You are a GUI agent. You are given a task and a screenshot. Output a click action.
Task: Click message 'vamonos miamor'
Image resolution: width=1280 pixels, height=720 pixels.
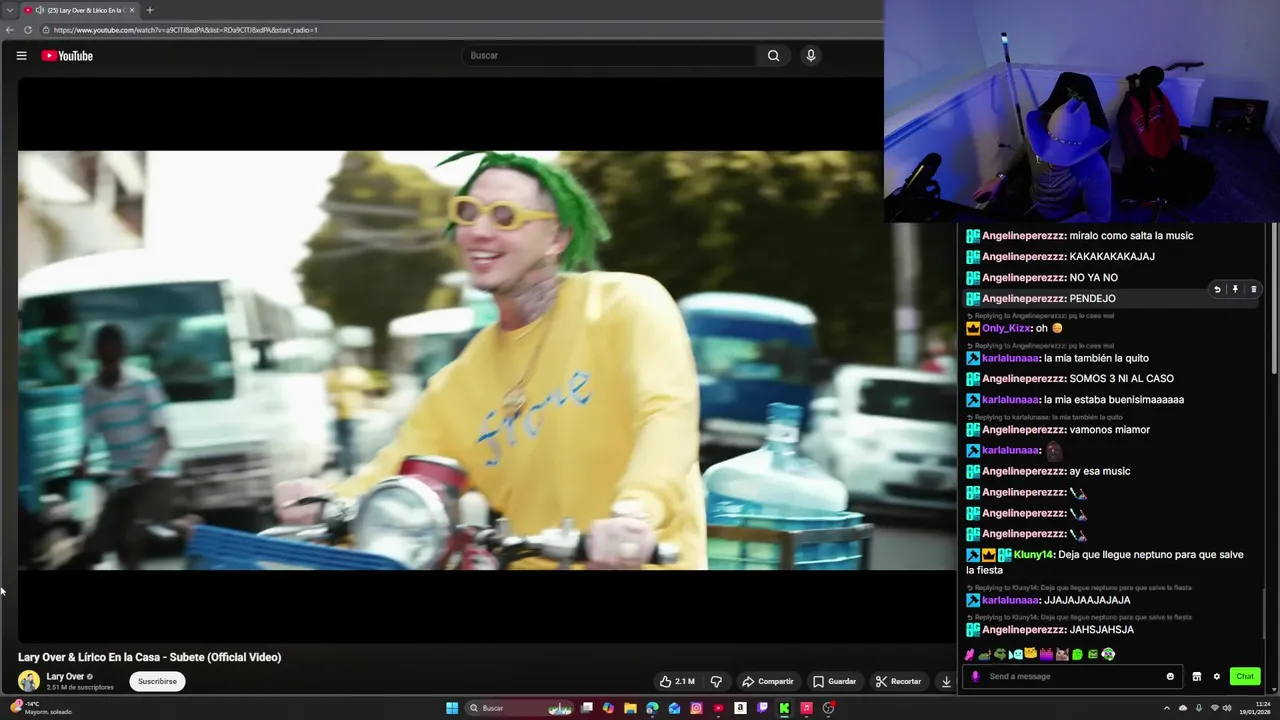click(x=1110, y=430)
